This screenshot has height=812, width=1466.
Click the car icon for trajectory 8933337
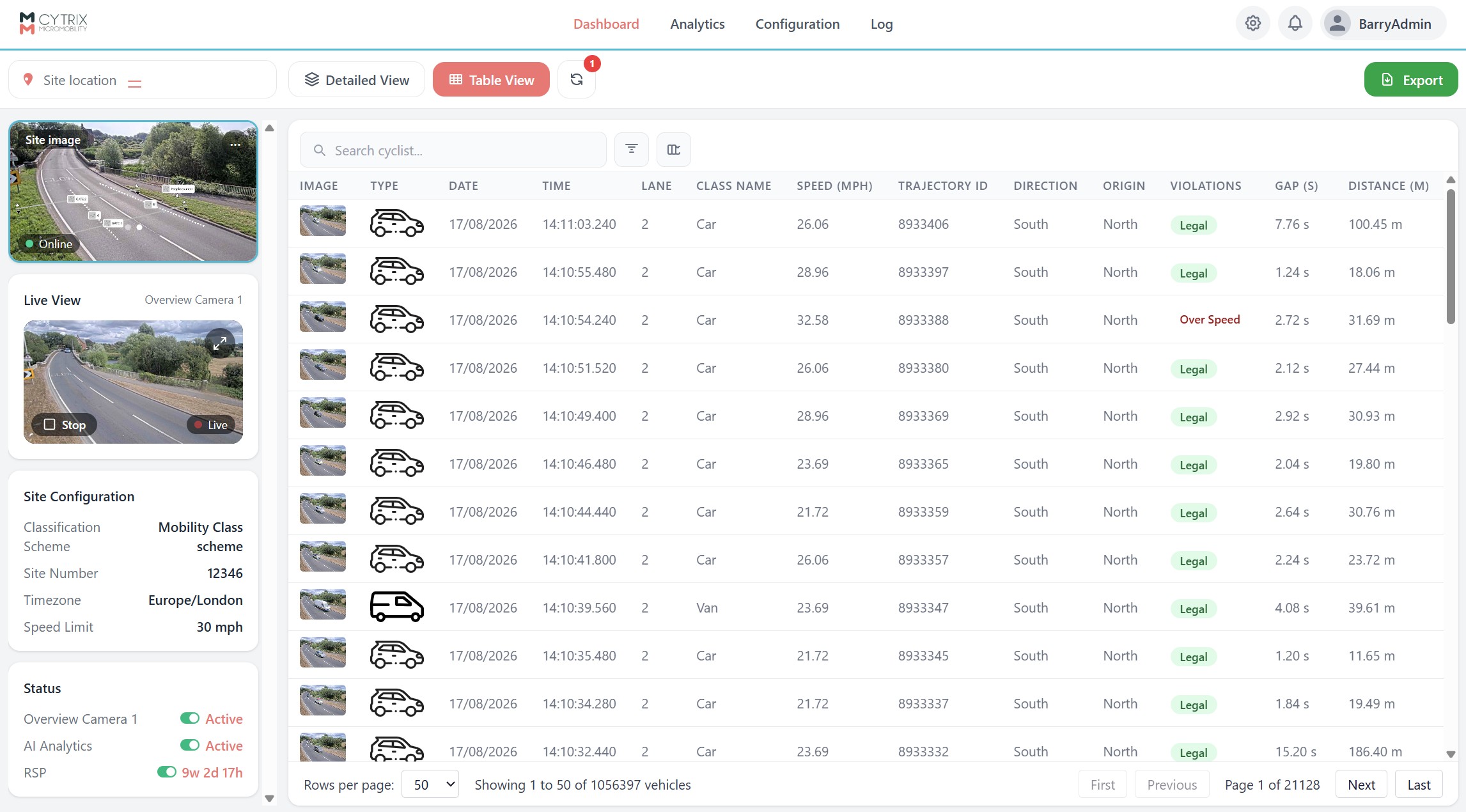pyautogui.click(x=396, y=703)
